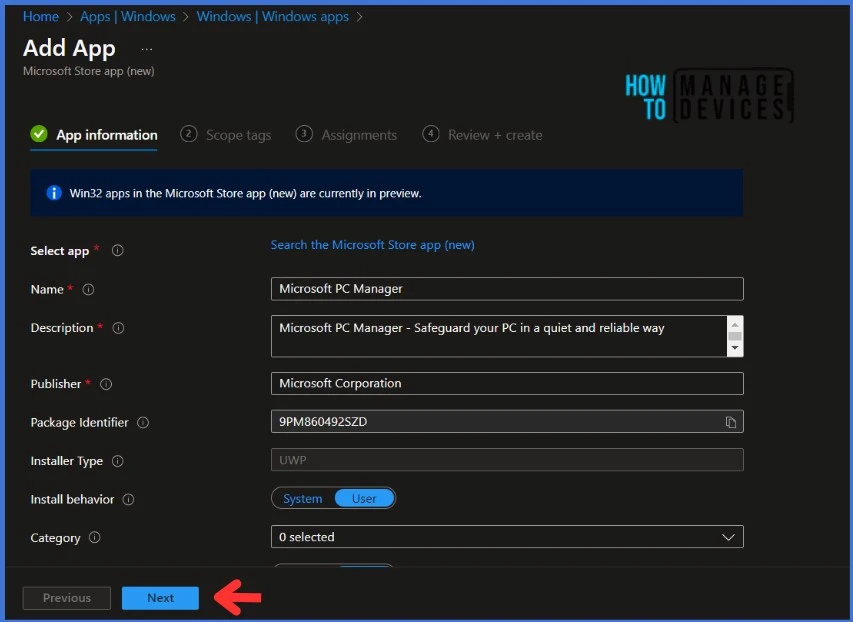This screenshot has height=622, width=853.
Task: Click the scroll down arrow in Description box
Action: point(735,348)
